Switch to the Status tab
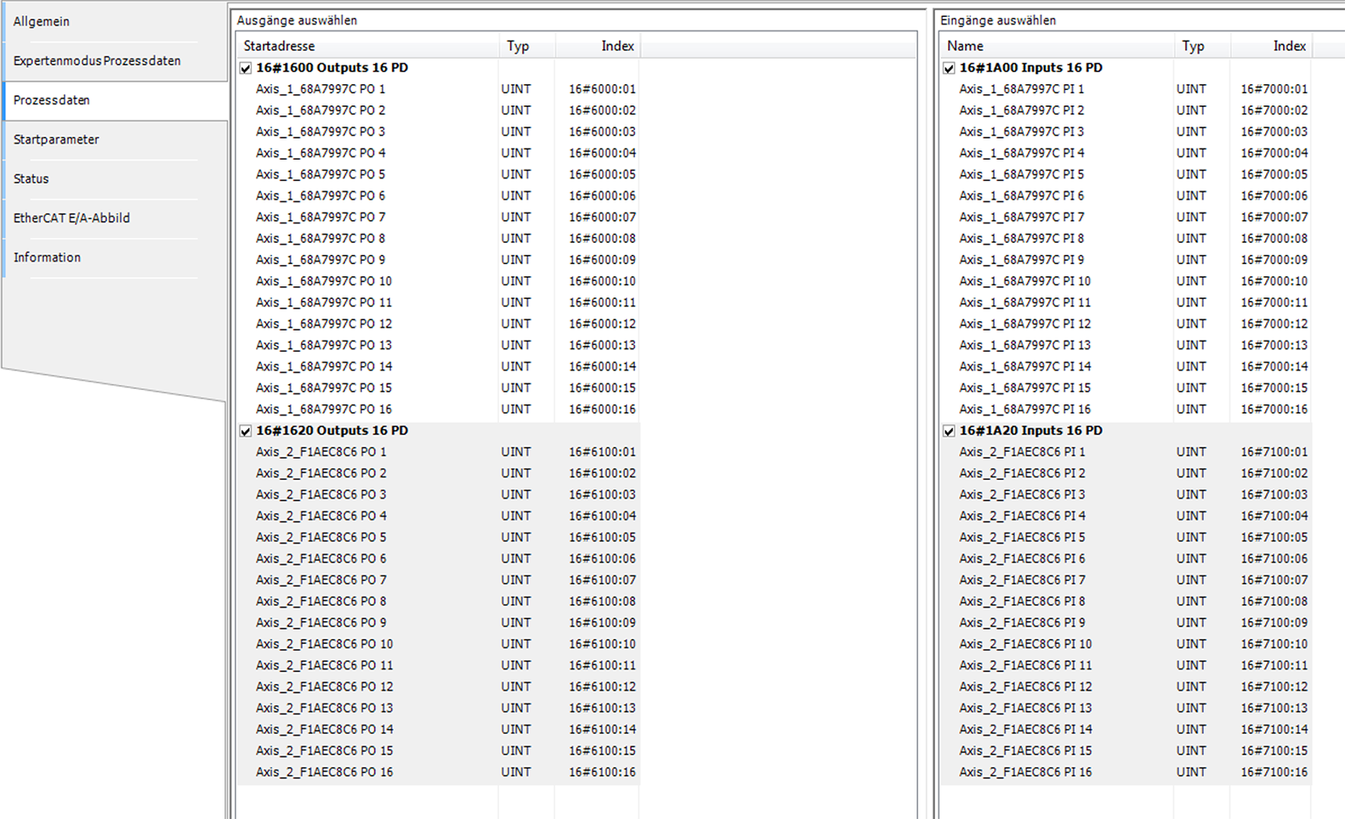Screen dimensions: 1345x819 click(x=31, y=179)
